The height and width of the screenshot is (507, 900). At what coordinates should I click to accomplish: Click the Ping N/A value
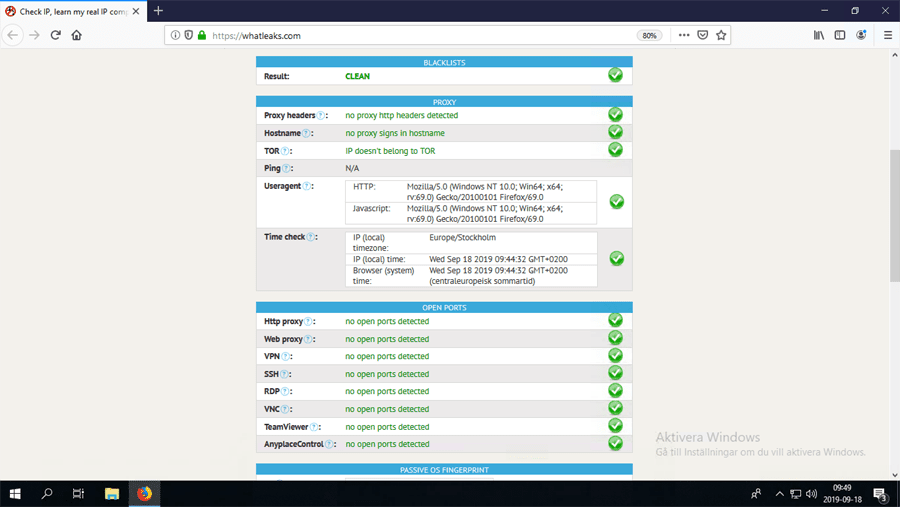352,168
